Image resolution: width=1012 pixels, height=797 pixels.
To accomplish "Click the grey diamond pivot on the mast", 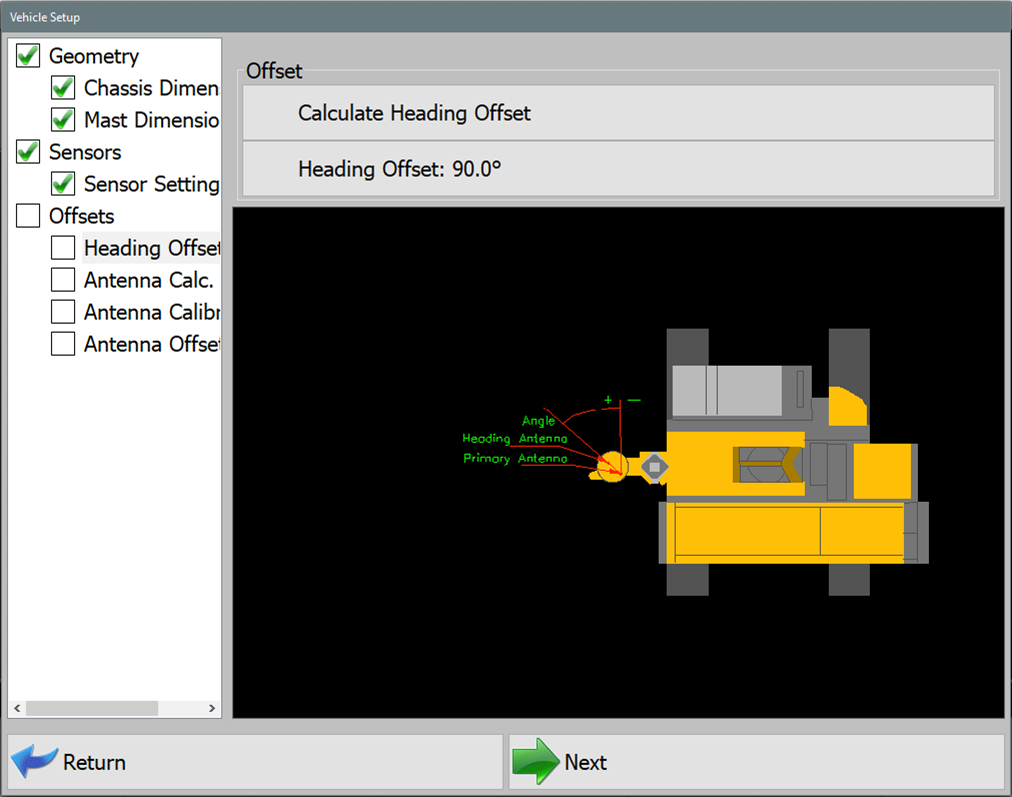I will (x=653, y=466).
